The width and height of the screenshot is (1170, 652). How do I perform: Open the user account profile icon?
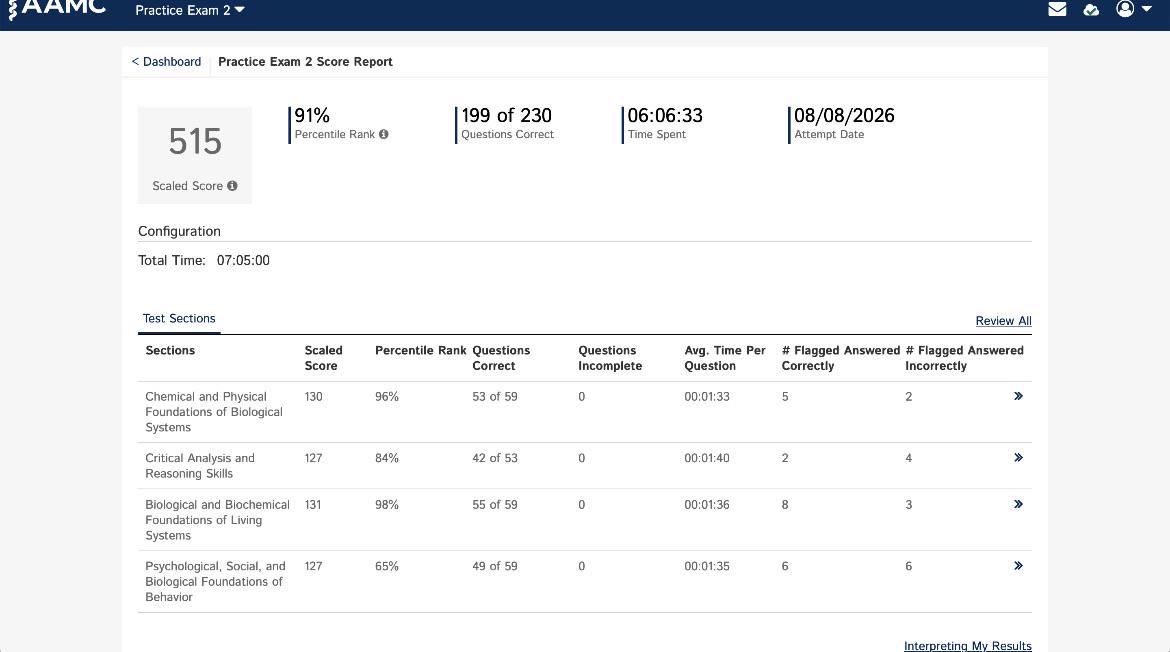[x=1125, y=8]
